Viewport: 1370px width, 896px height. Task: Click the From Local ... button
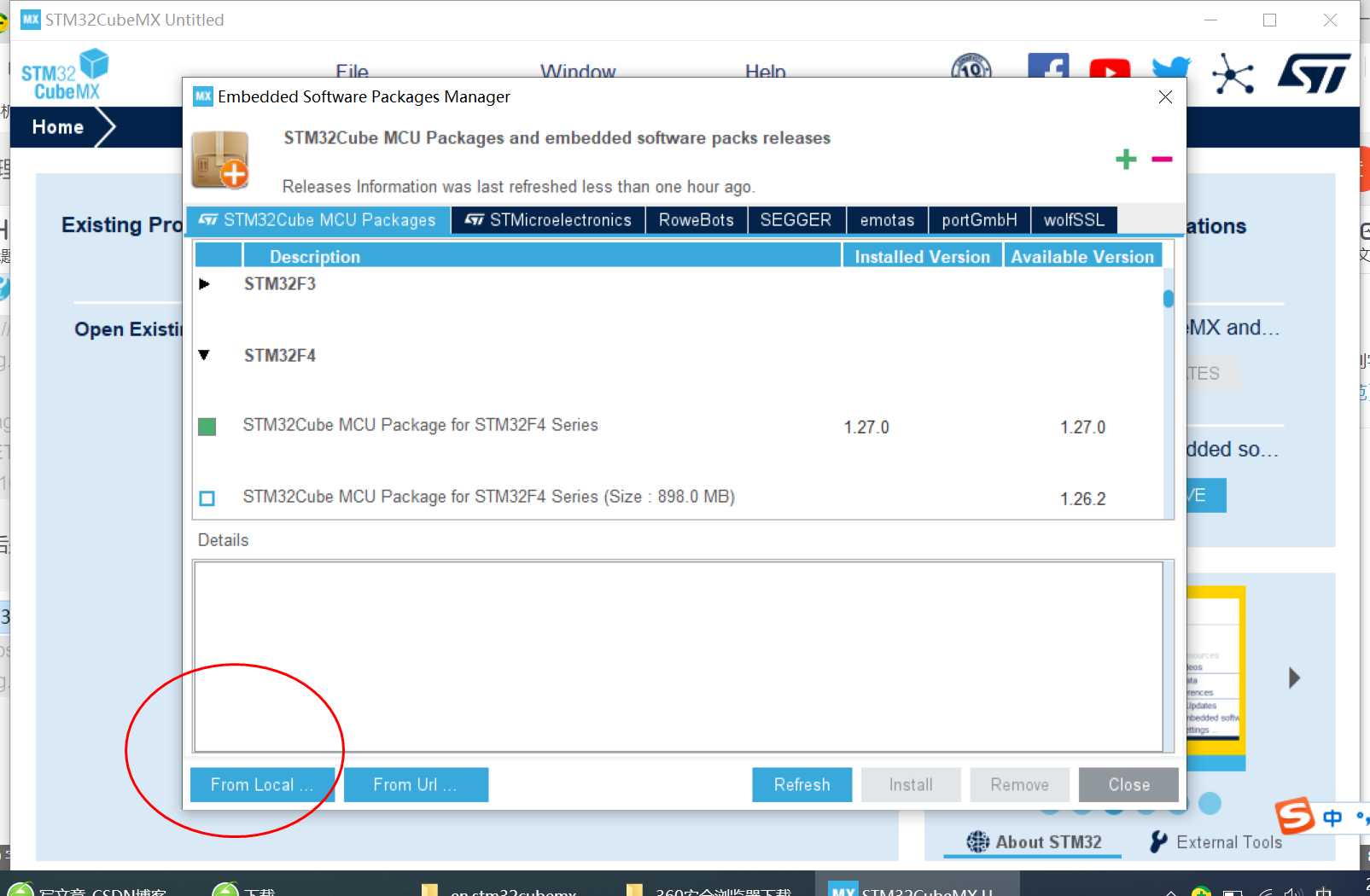[x=262, y=785]
